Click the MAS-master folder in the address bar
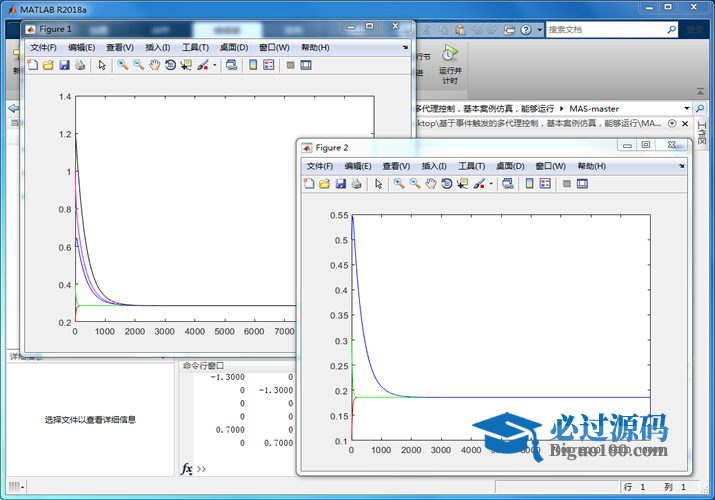The height and width of the screenshot is (500, 715). [x=594, y=108]
